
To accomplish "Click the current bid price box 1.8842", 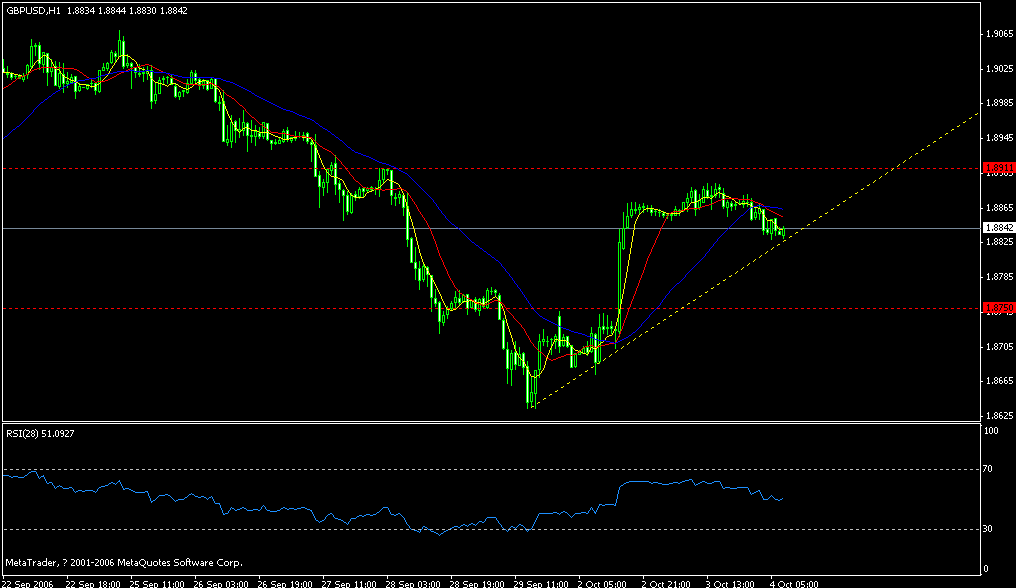I will click(997, 228).
